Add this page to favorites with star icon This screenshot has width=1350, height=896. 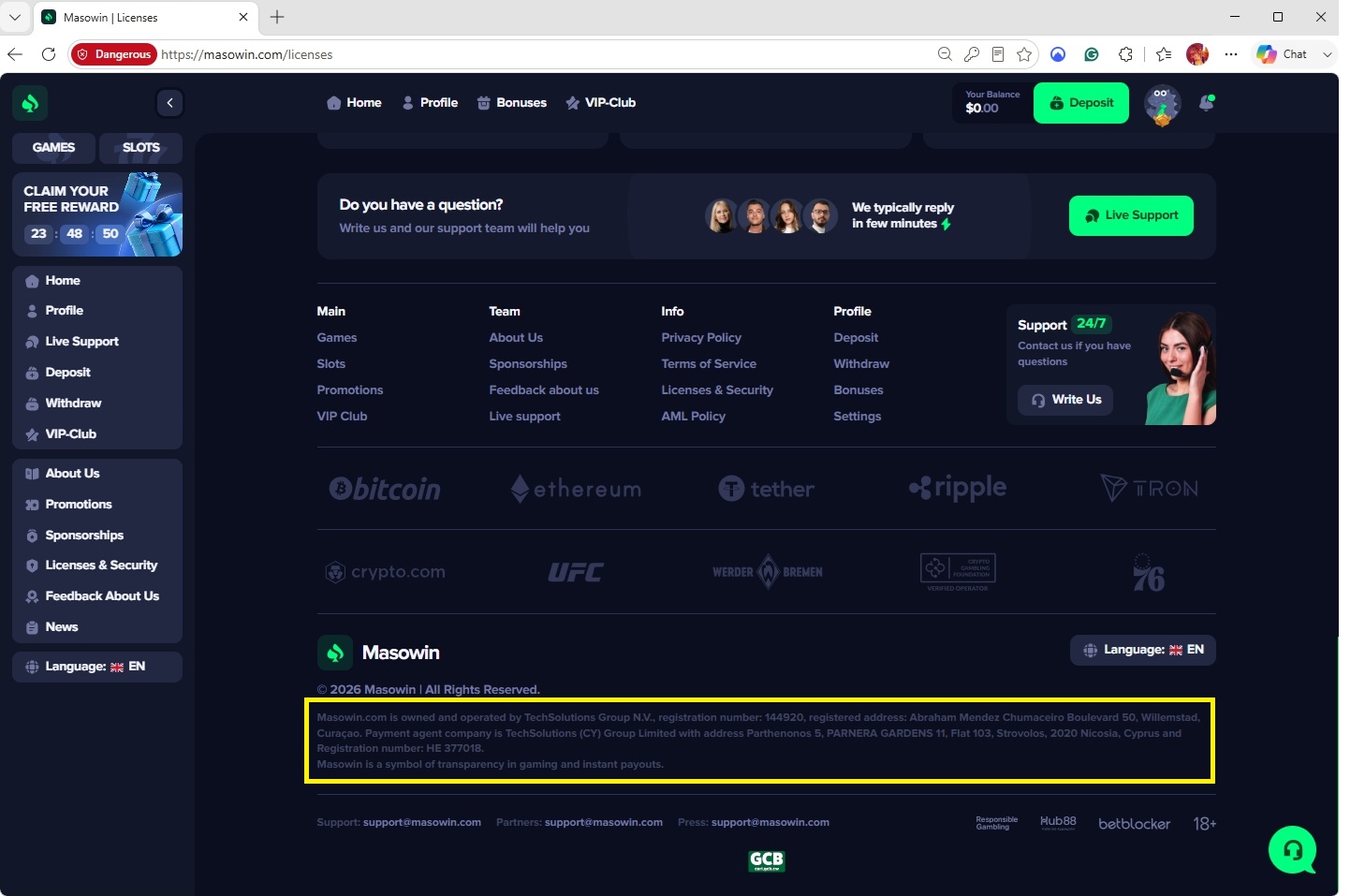click(x=1024, y=54)
